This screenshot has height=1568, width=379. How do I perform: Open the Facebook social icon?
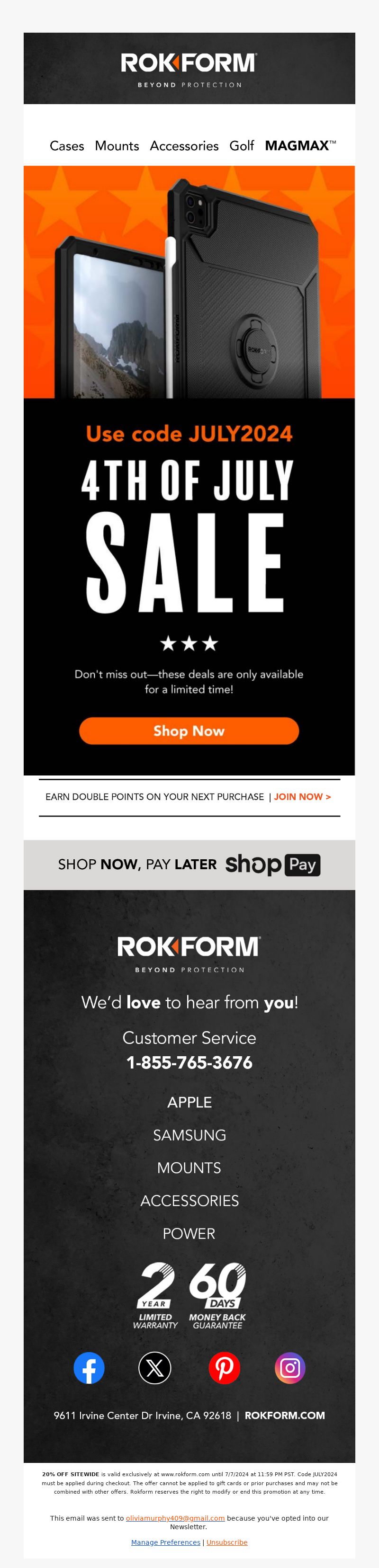[89, 1368]
